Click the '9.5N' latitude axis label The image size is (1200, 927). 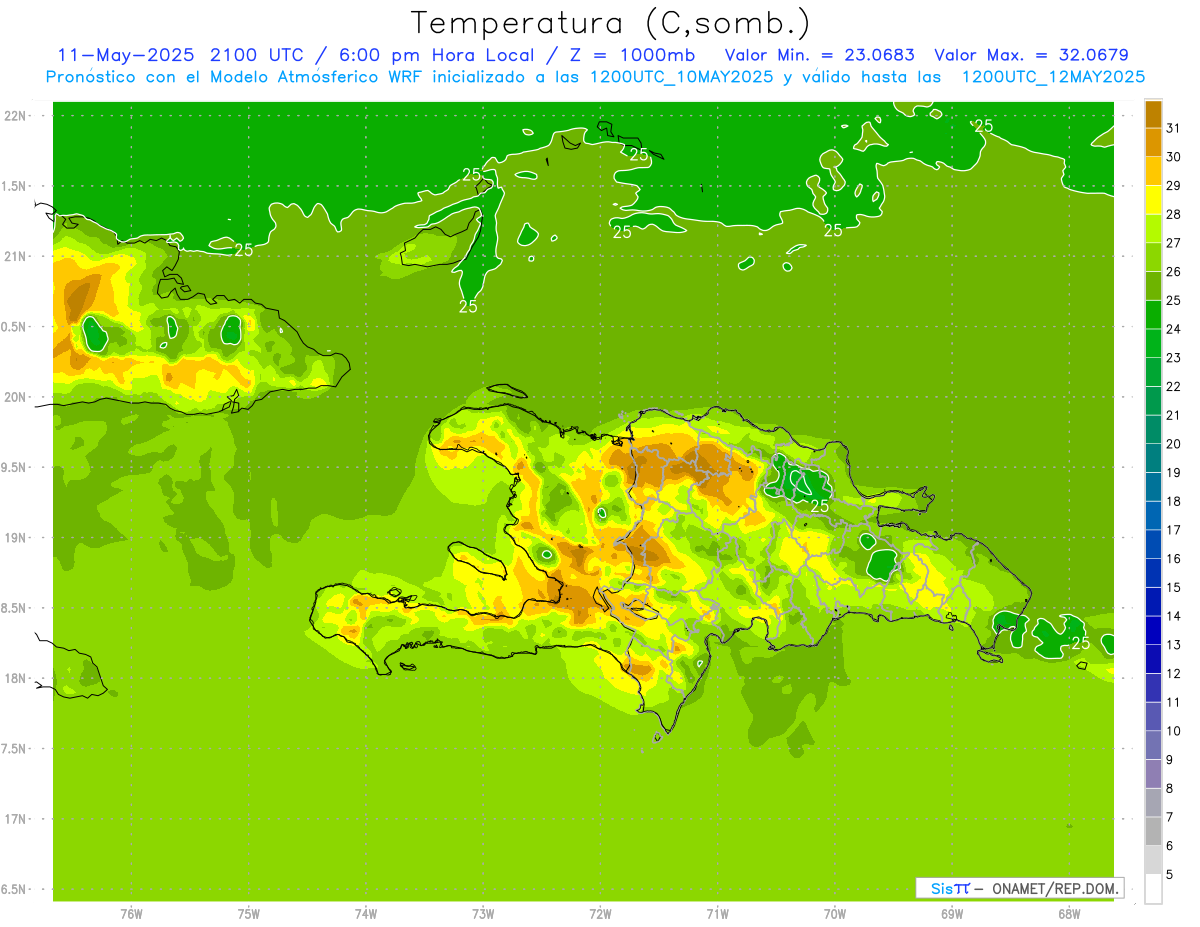click(15, 468)
